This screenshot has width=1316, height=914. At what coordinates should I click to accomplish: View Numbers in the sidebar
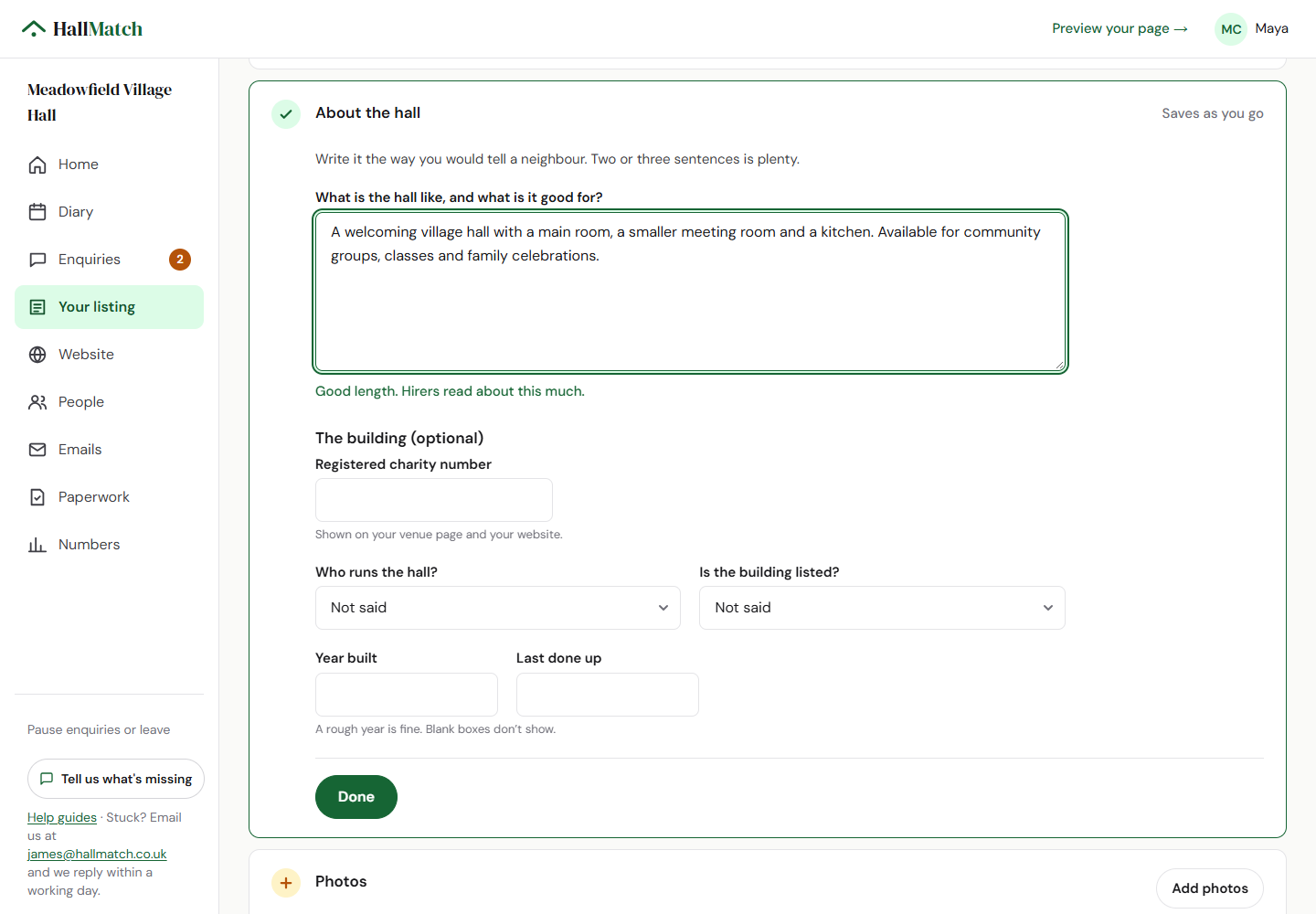[109, 545]
